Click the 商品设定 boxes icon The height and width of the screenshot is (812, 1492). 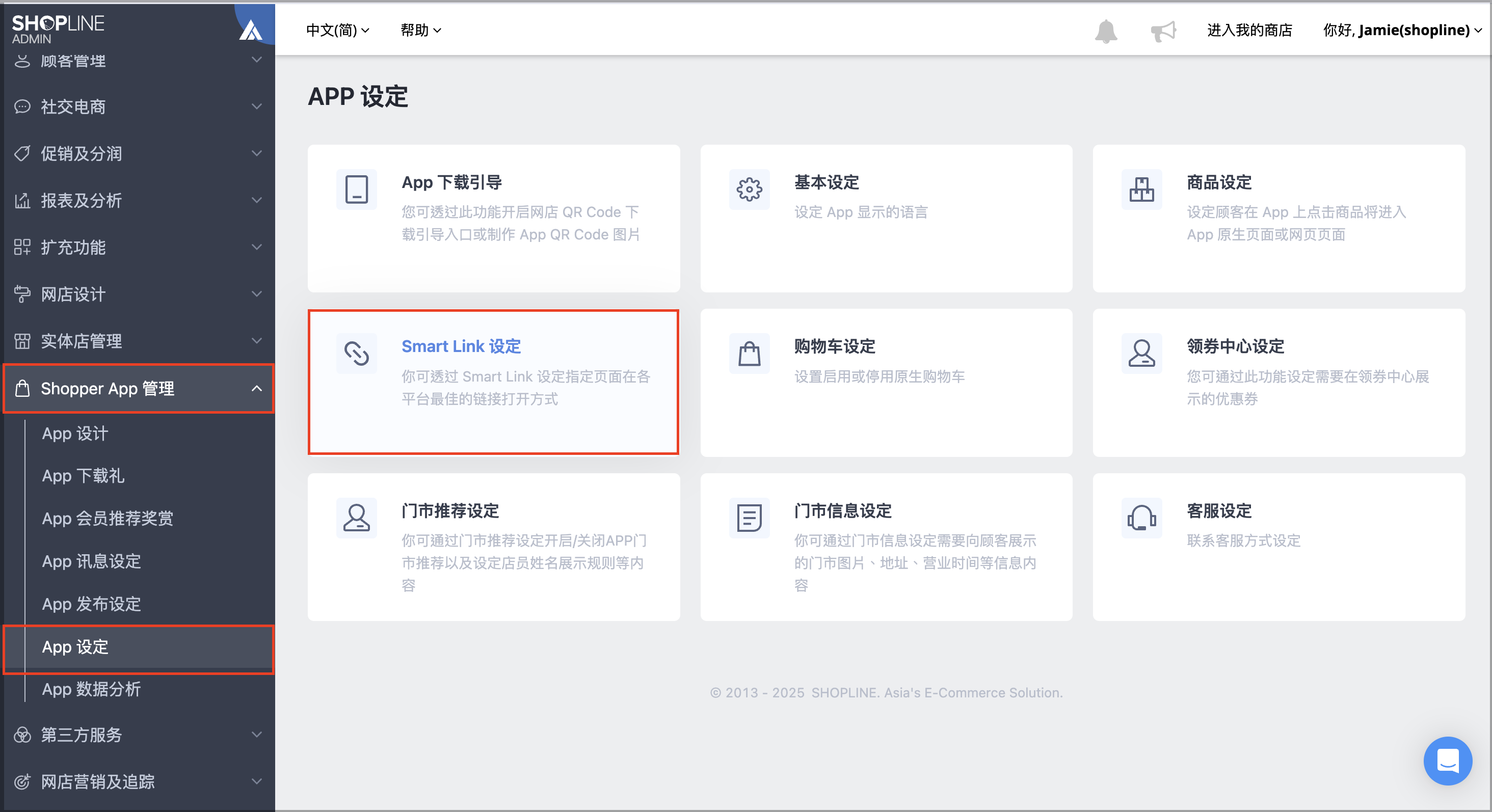[1141, 190]
